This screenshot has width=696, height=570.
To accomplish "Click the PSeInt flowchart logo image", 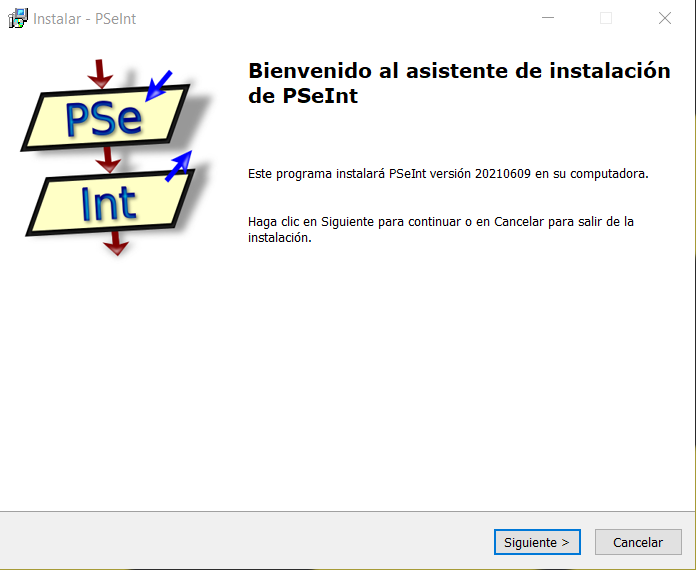I will click(x=115, y=157).
